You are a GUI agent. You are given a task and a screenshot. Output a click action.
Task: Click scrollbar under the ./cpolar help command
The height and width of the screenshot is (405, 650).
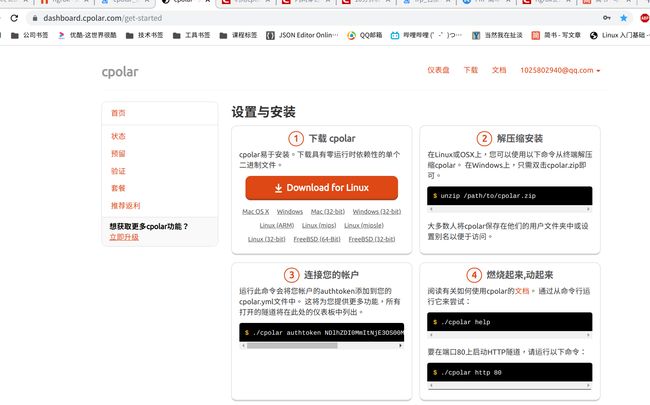click(509, 335)
